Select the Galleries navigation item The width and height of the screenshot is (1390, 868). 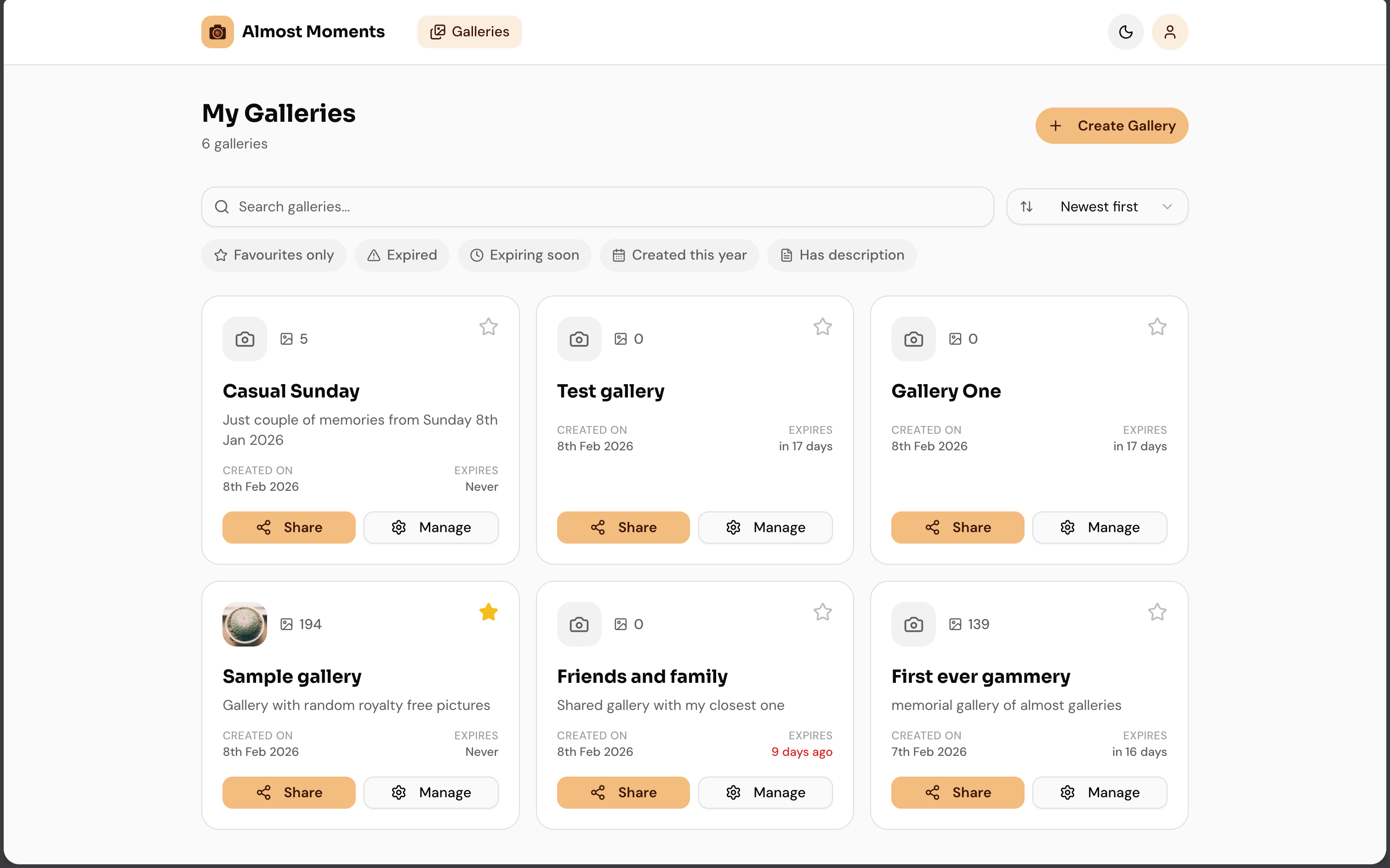pos(469,32)
